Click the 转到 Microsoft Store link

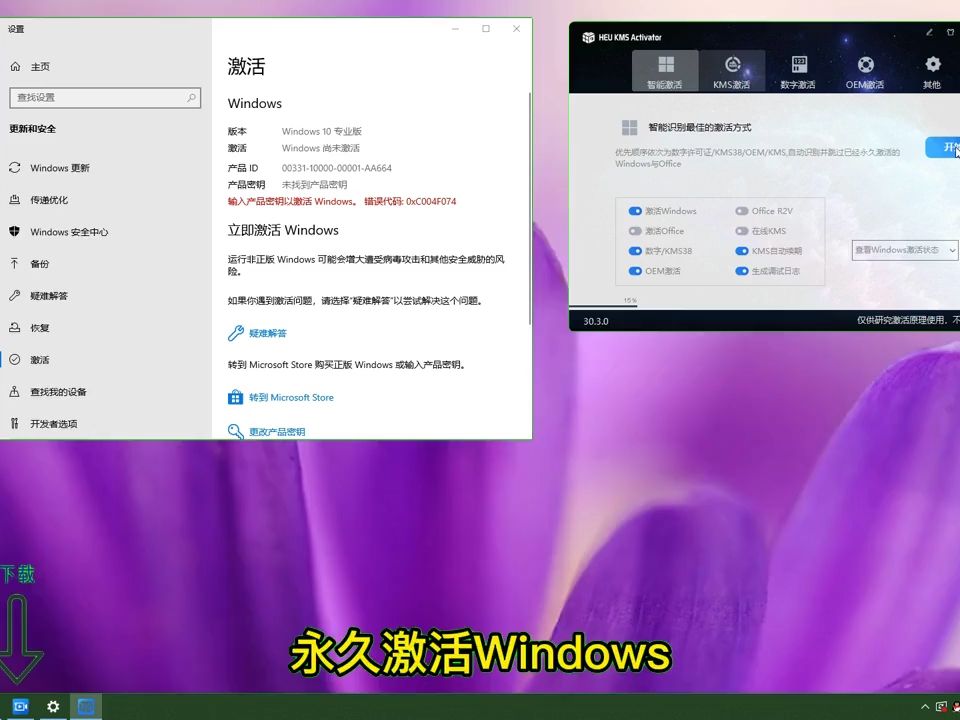point(291,397)
